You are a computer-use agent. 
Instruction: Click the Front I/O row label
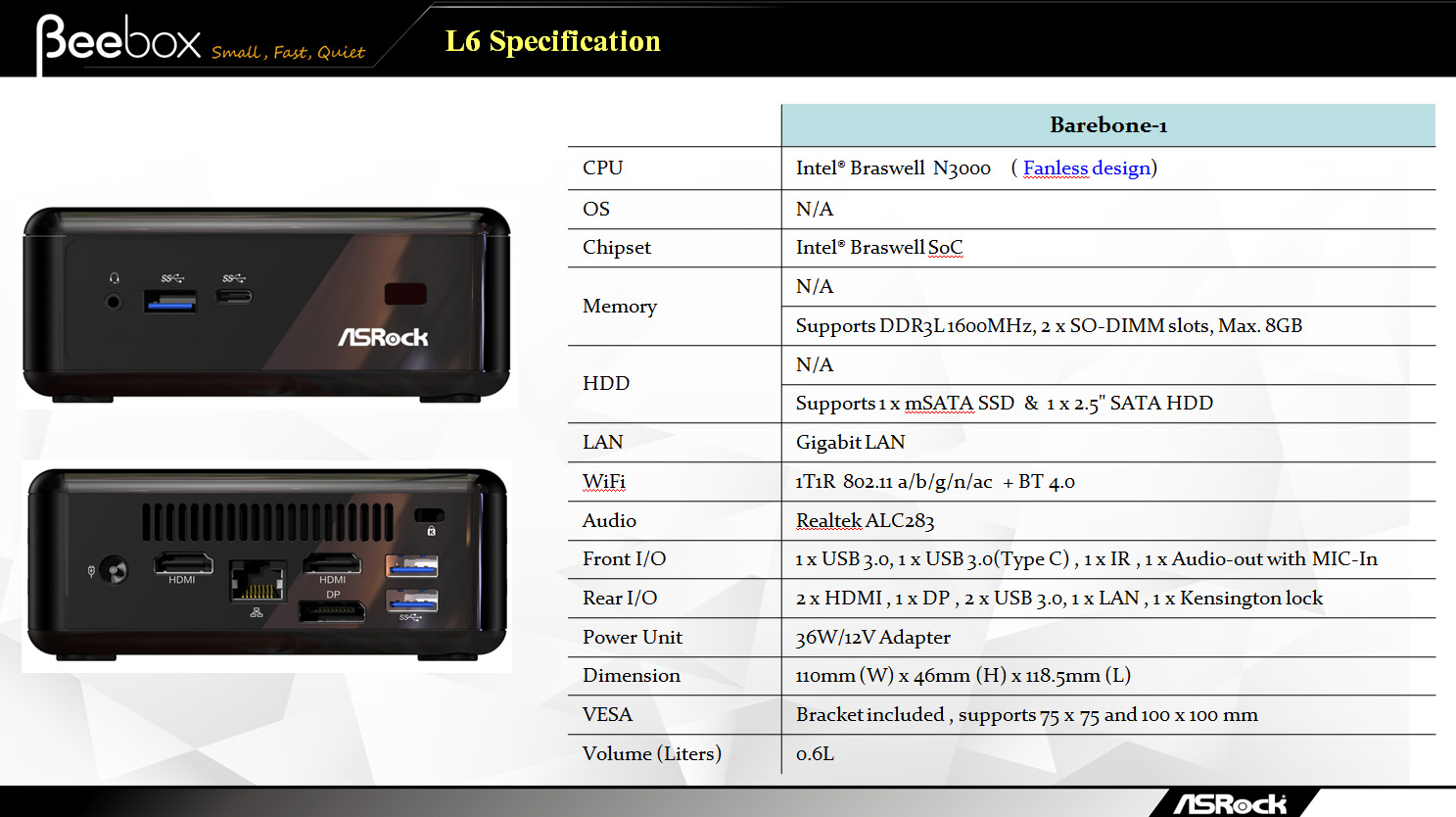tap(624, 558)
